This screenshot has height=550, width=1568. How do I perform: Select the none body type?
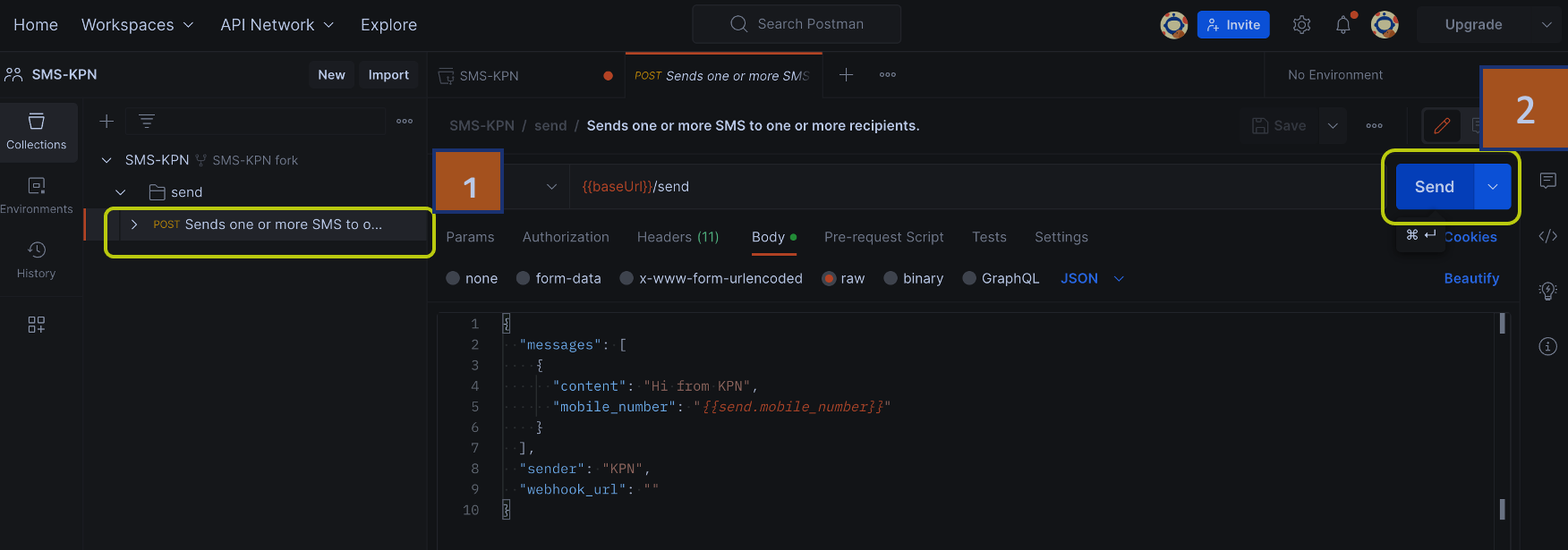point(453,278)
